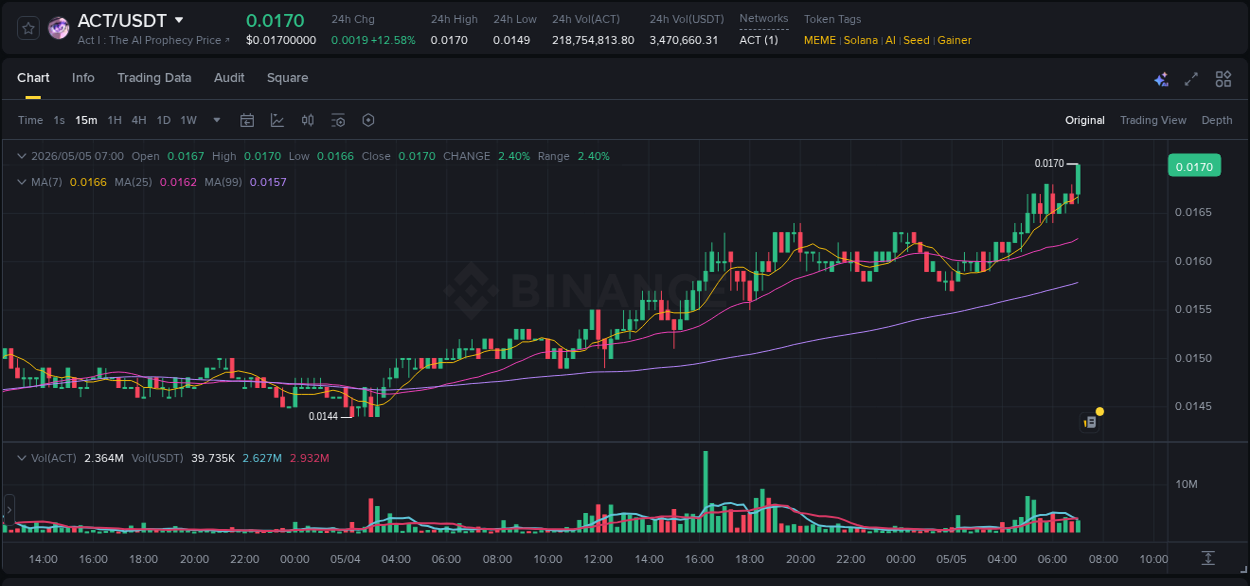
Task: Collapse the Vol(ACT) indicator row chevron
Action: point(22,458)
